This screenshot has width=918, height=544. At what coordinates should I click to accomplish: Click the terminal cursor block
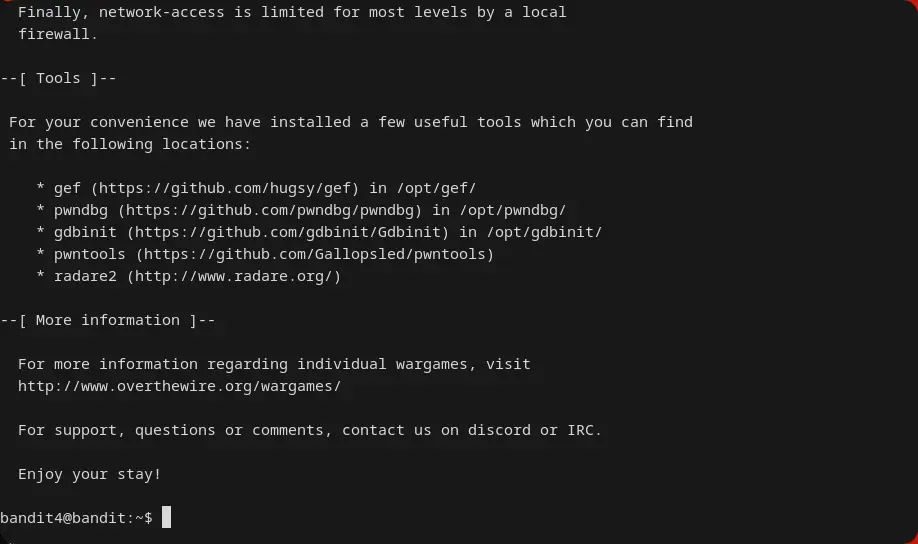[167, 517]
